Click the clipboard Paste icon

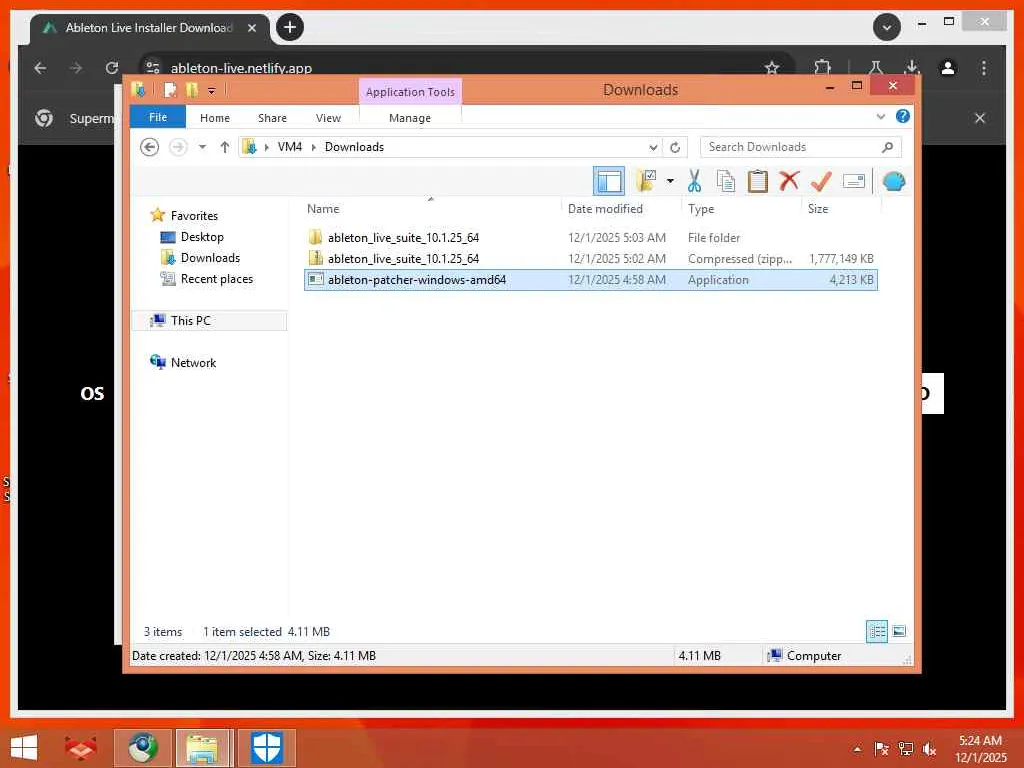(x=758, y=181)
